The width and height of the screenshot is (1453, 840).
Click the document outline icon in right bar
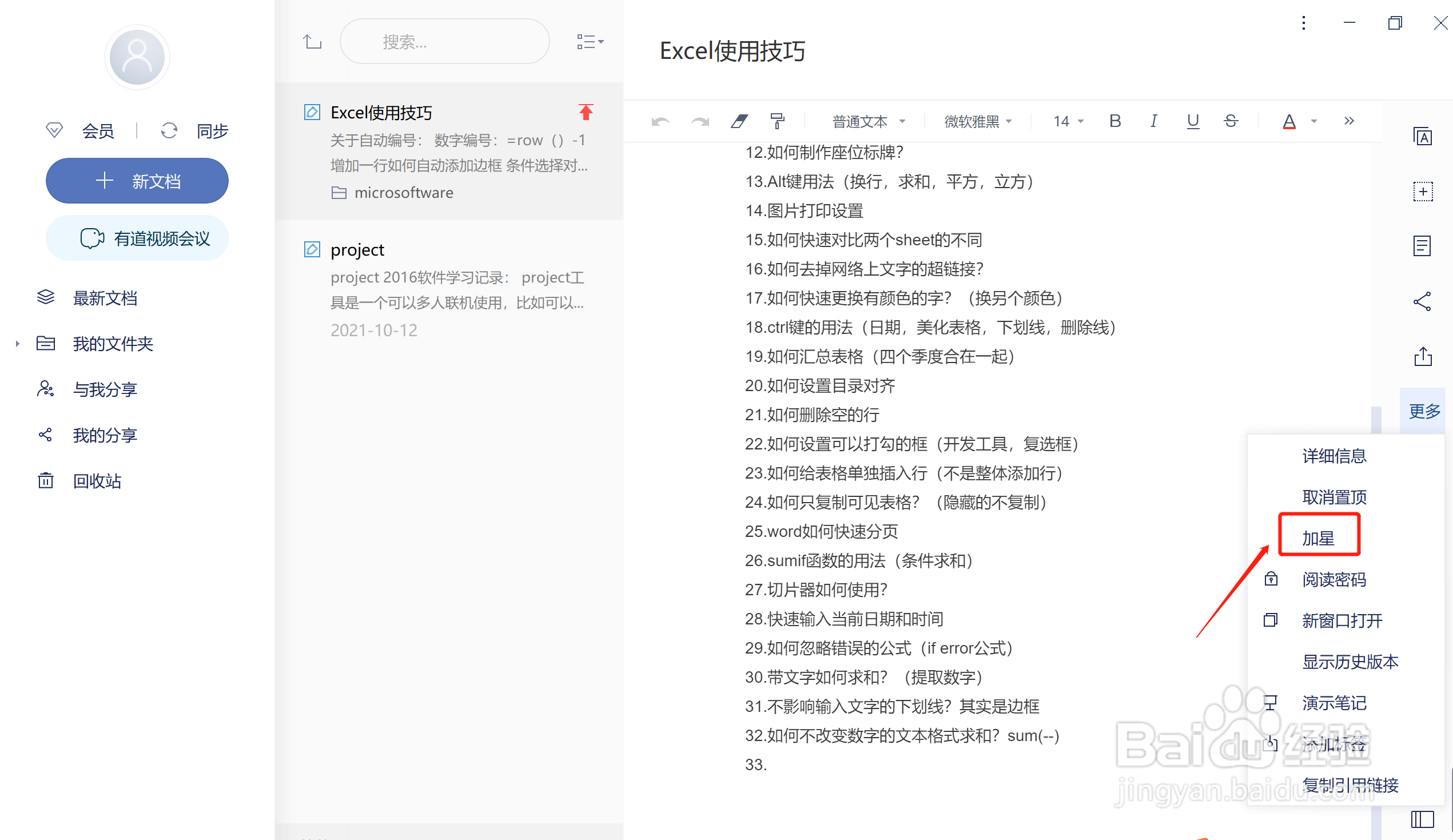[x=1423, y=246]
